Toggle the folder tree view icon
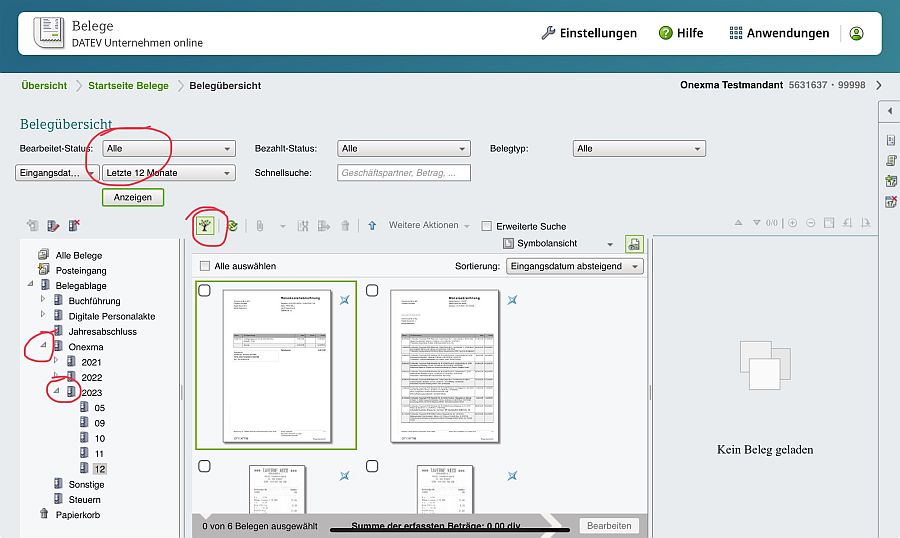 coord(205,225)
